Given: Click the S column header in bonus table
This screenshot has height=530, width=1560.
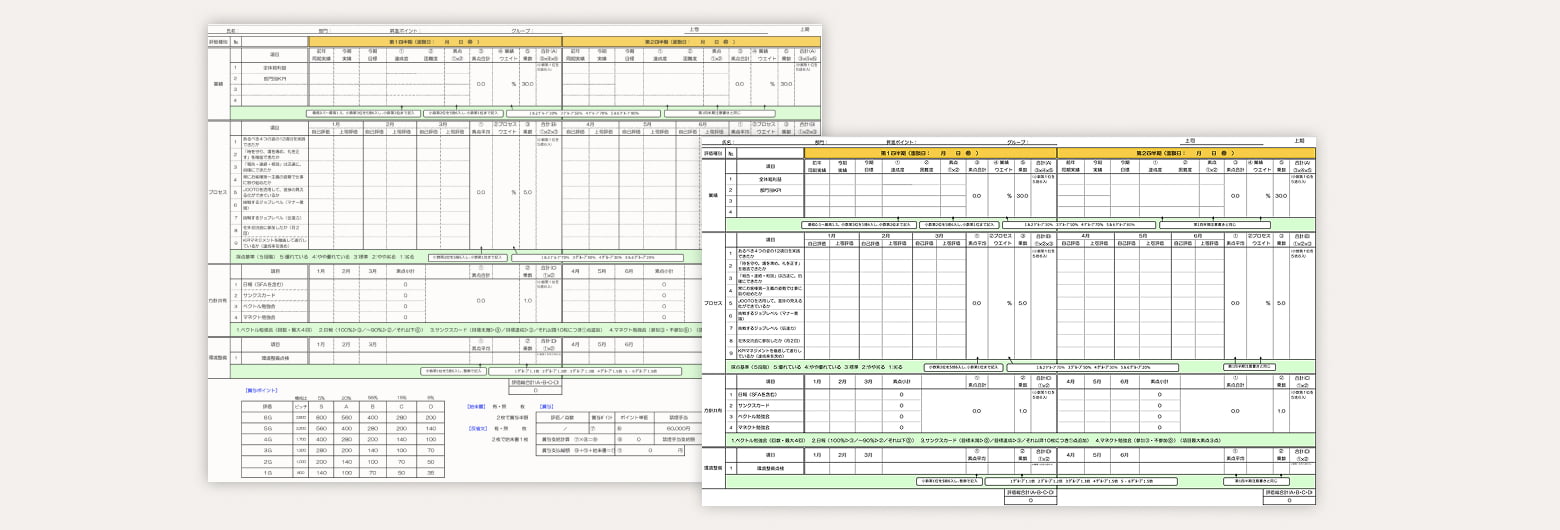Looking at the screenshot, I should click(322, 406).
